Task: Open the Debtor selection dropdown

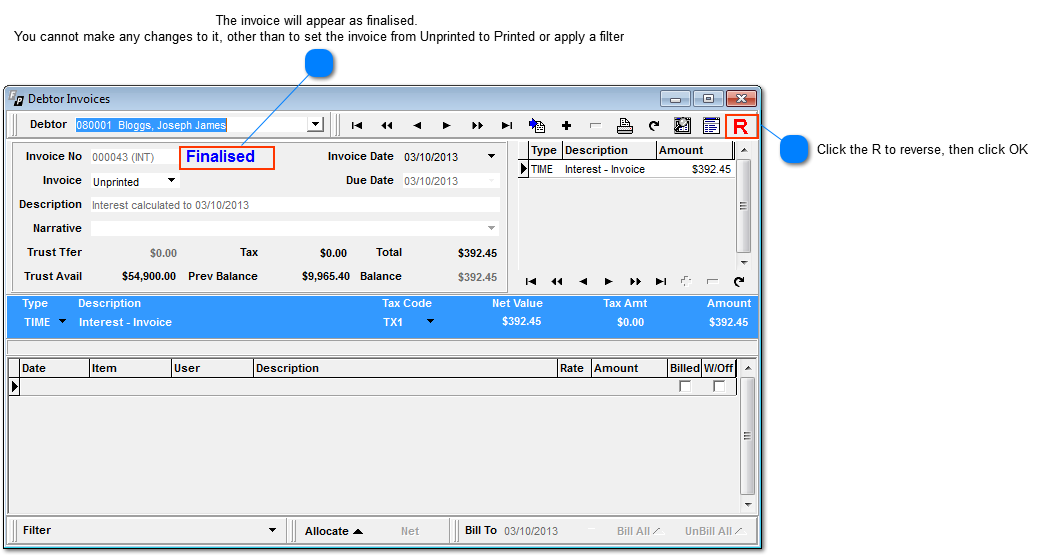Action: (315, 125)
